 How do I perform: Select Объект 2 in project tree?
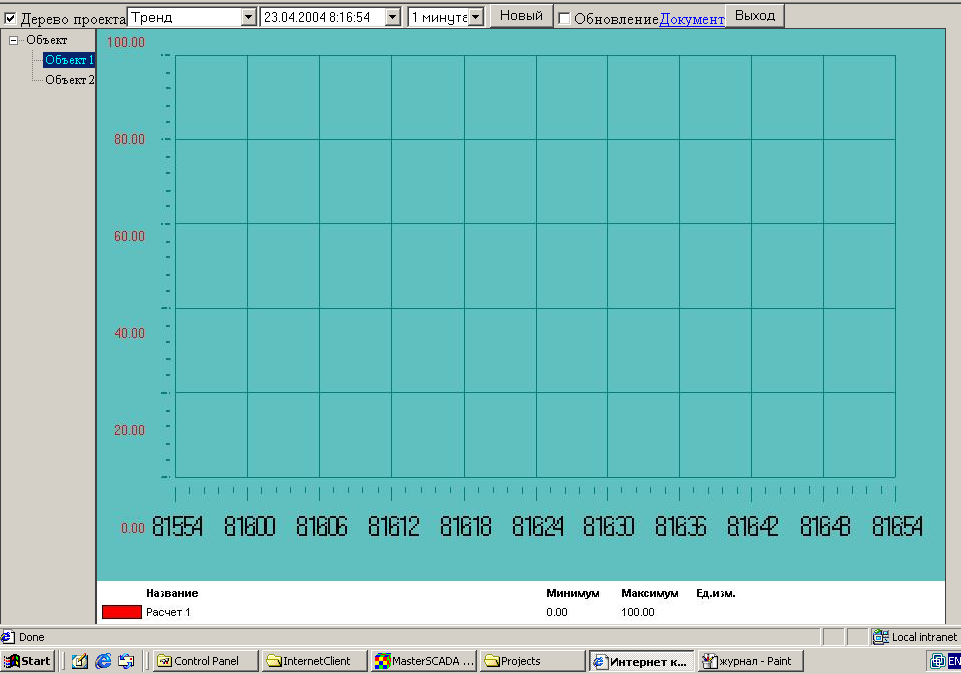[69, 80]
